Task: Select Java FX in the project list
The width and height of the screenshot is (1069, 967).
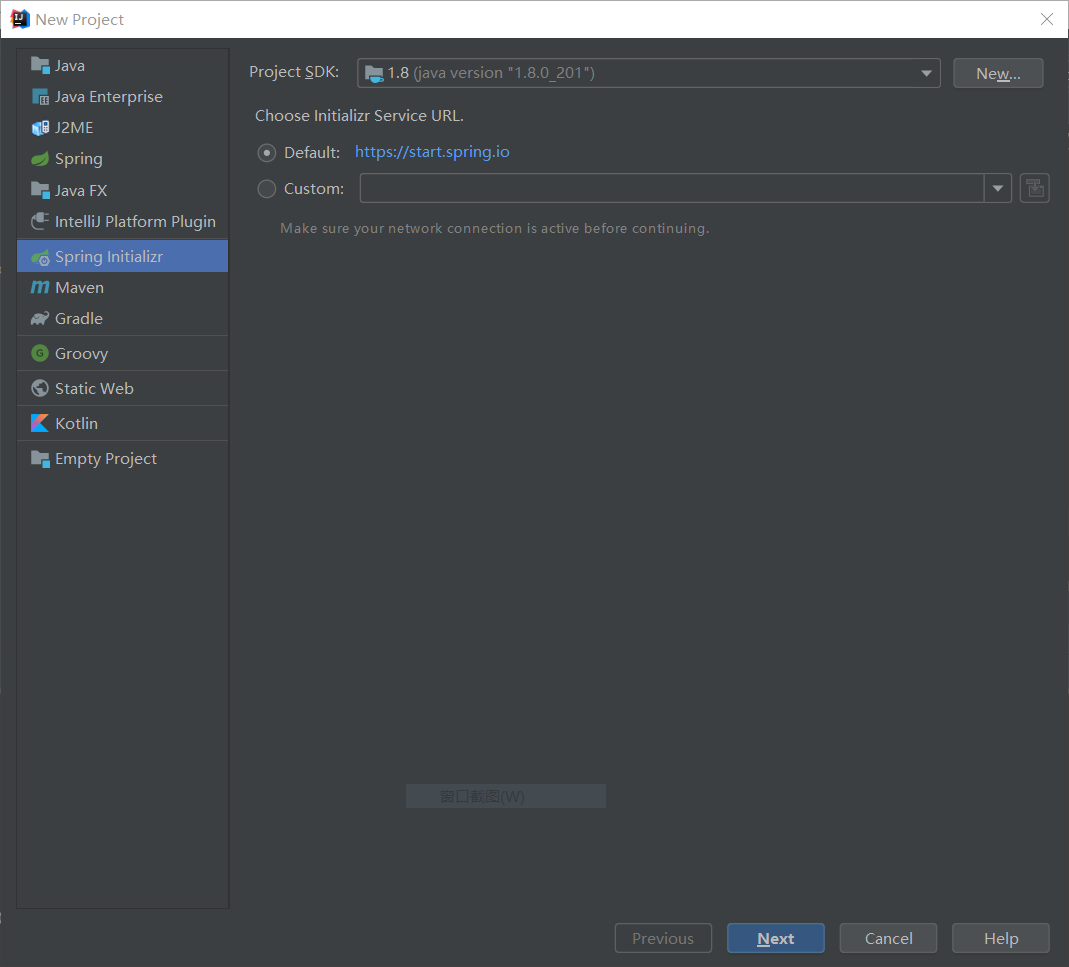Action: point(123,190)
